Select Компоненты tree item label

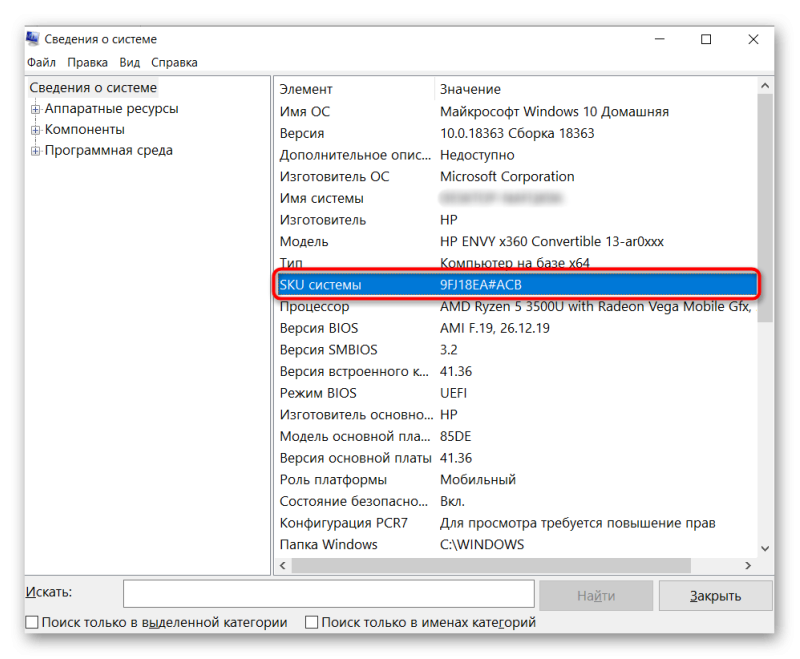click(85, 130)
